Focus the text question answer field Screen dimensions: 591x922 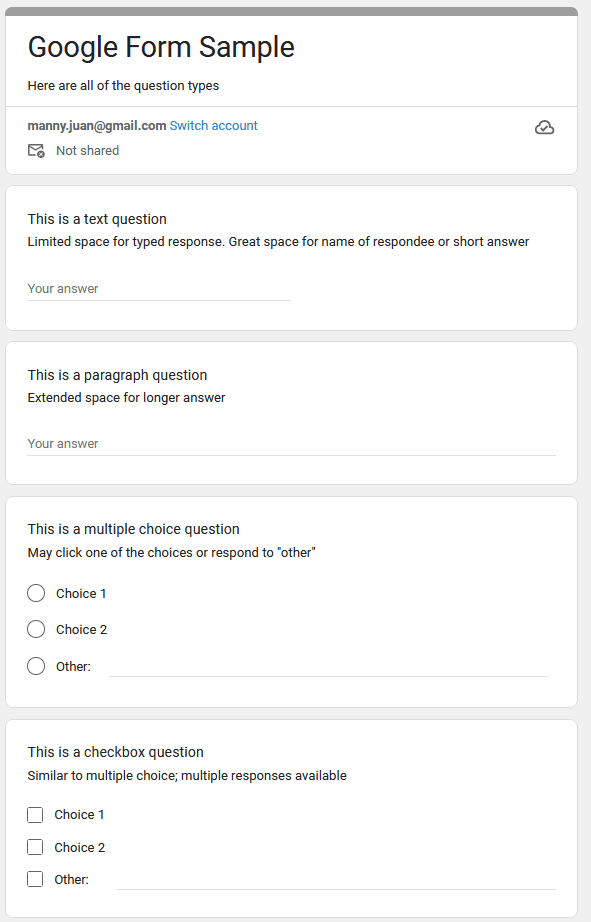[x=159, y=289]
